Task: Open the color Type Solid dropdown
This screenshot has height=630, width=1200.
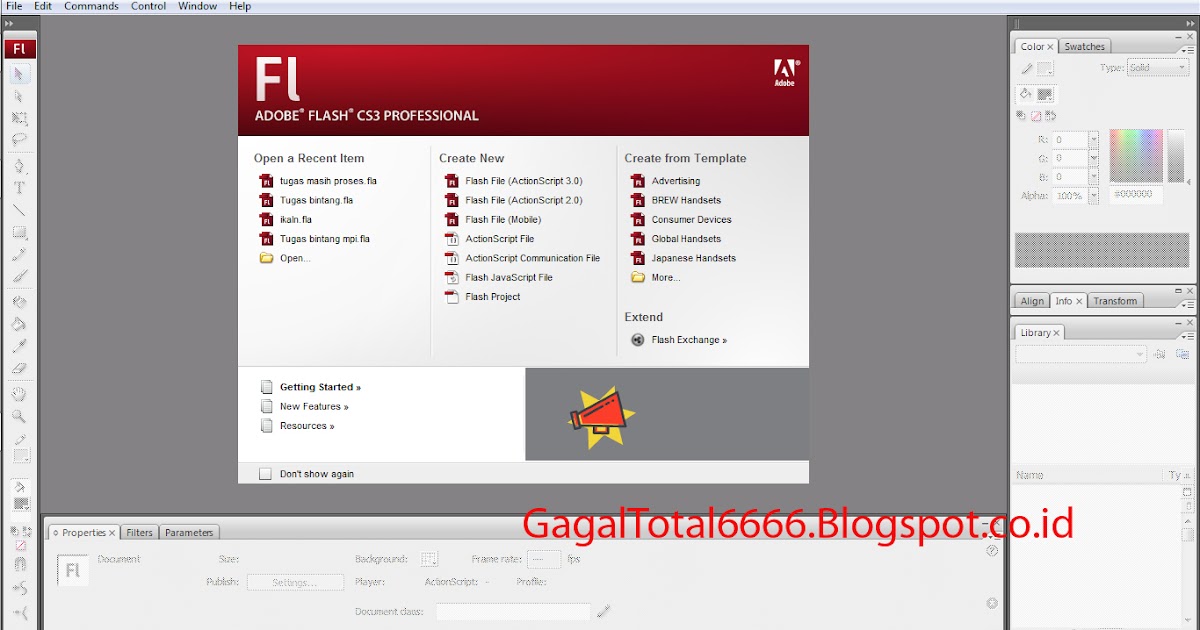Action: coord(1157,68)
